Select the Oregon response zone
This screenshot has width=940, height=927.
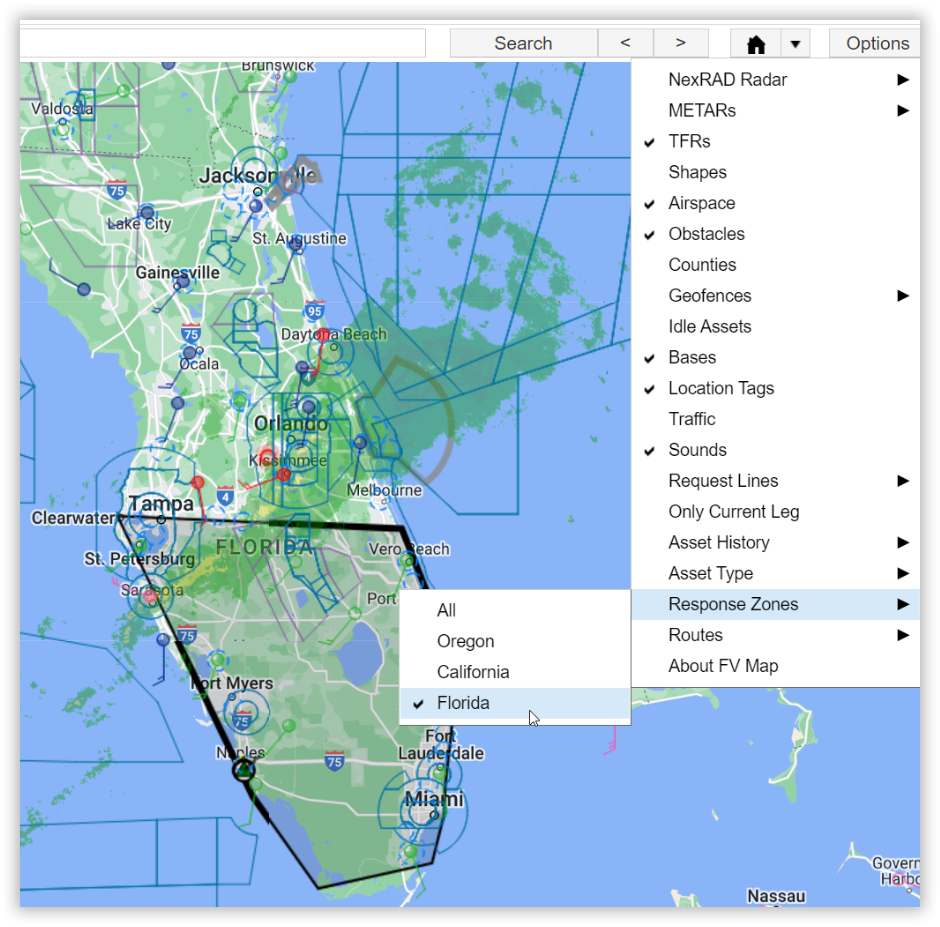(x=515, y=642)
